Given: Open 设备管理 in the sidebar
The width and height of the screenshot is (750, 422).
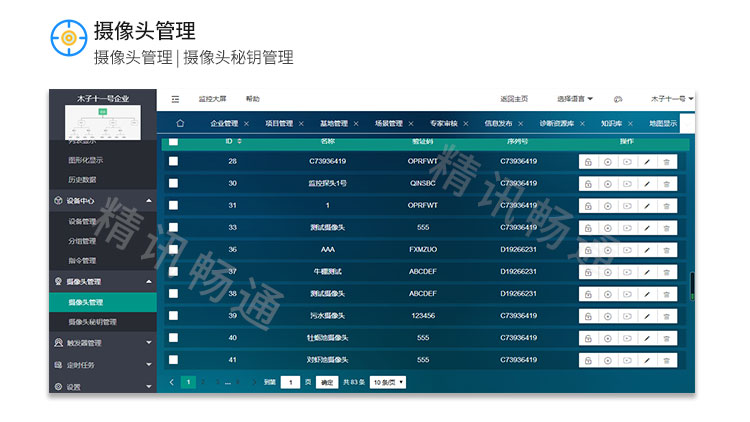Looking at the screenshot, I should coord(82,222).
